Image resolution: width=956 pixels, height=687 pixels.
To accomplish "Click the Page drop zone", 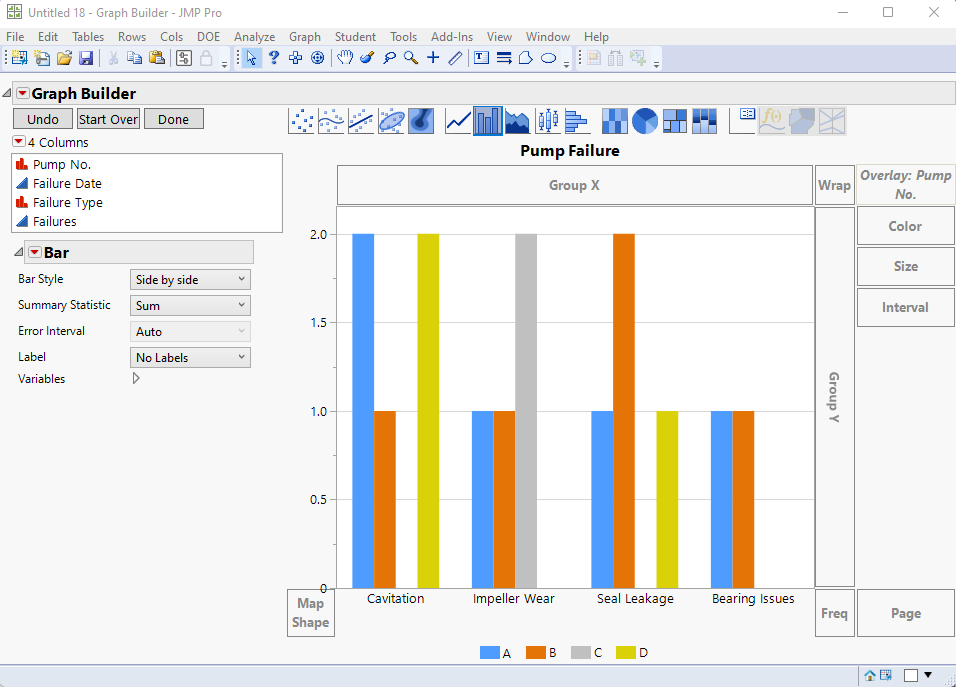I will [x=905, y=613].
